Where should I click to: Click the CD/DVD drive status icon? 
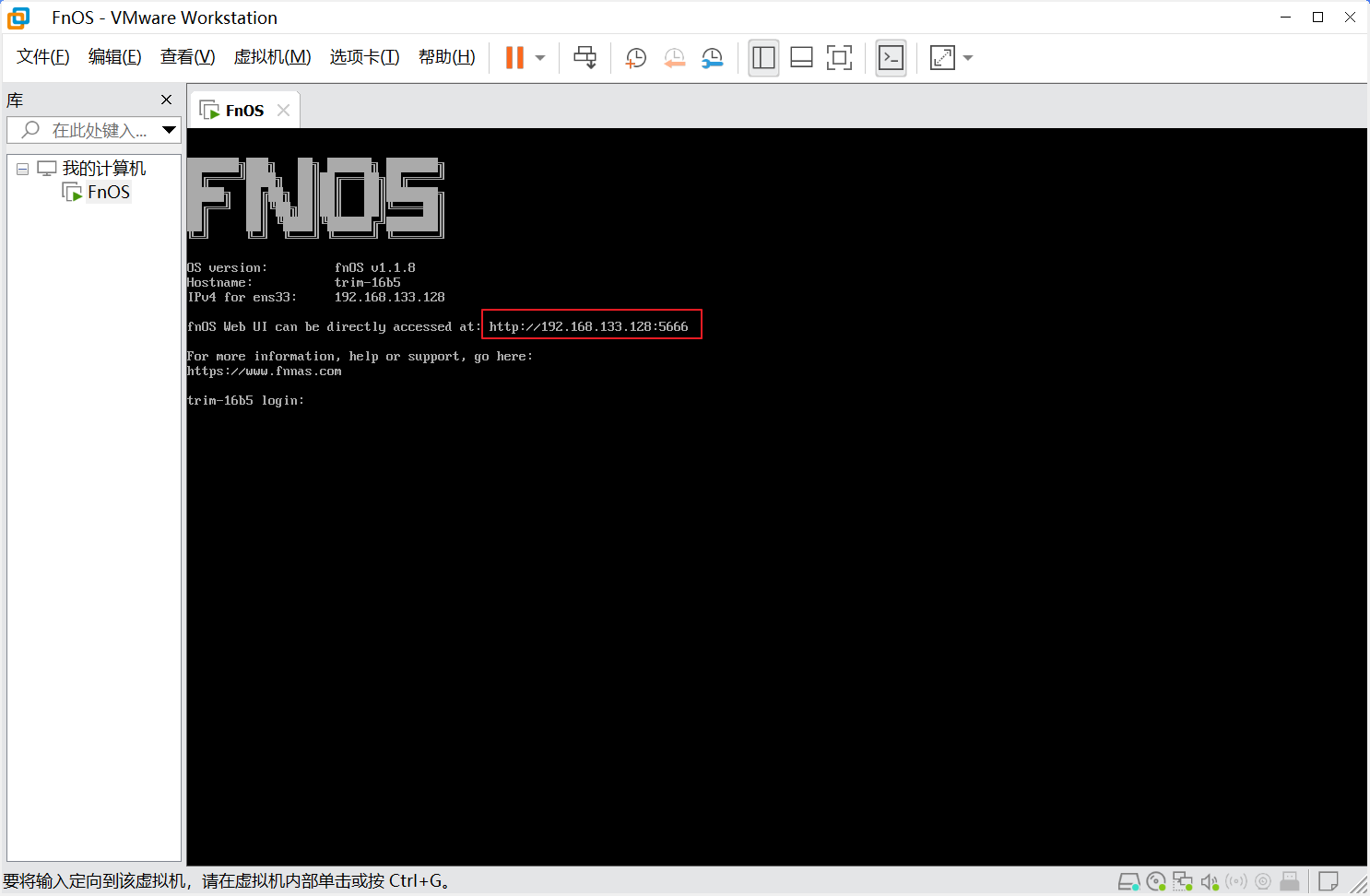pos(1156,882)
